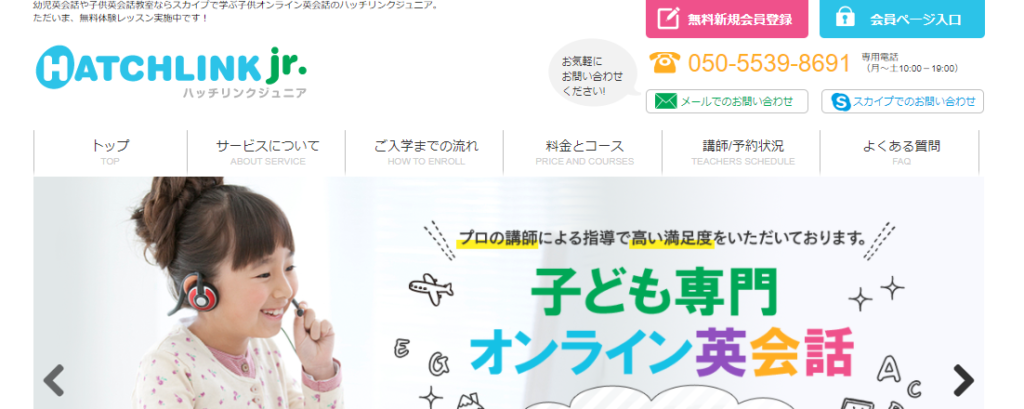The height and width of the screenshot is (409, 1024).
Task: Click the Hatchlink jr. logo
Action: [x=171, y=72]
